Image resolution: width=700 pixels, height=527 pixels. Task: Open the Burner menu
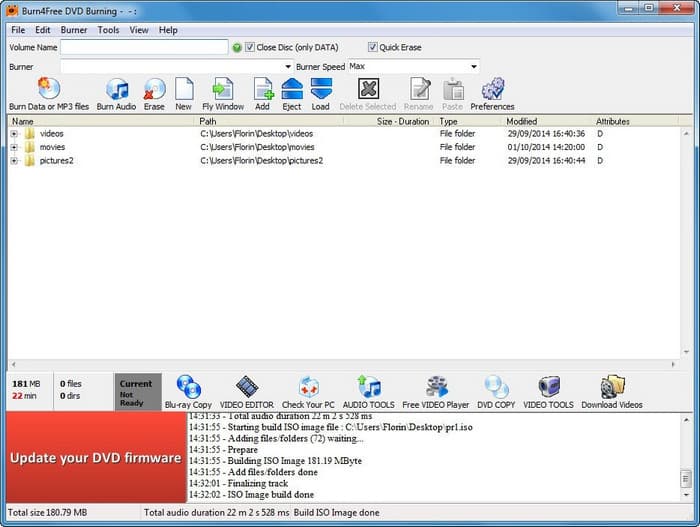tap(74, 30)
